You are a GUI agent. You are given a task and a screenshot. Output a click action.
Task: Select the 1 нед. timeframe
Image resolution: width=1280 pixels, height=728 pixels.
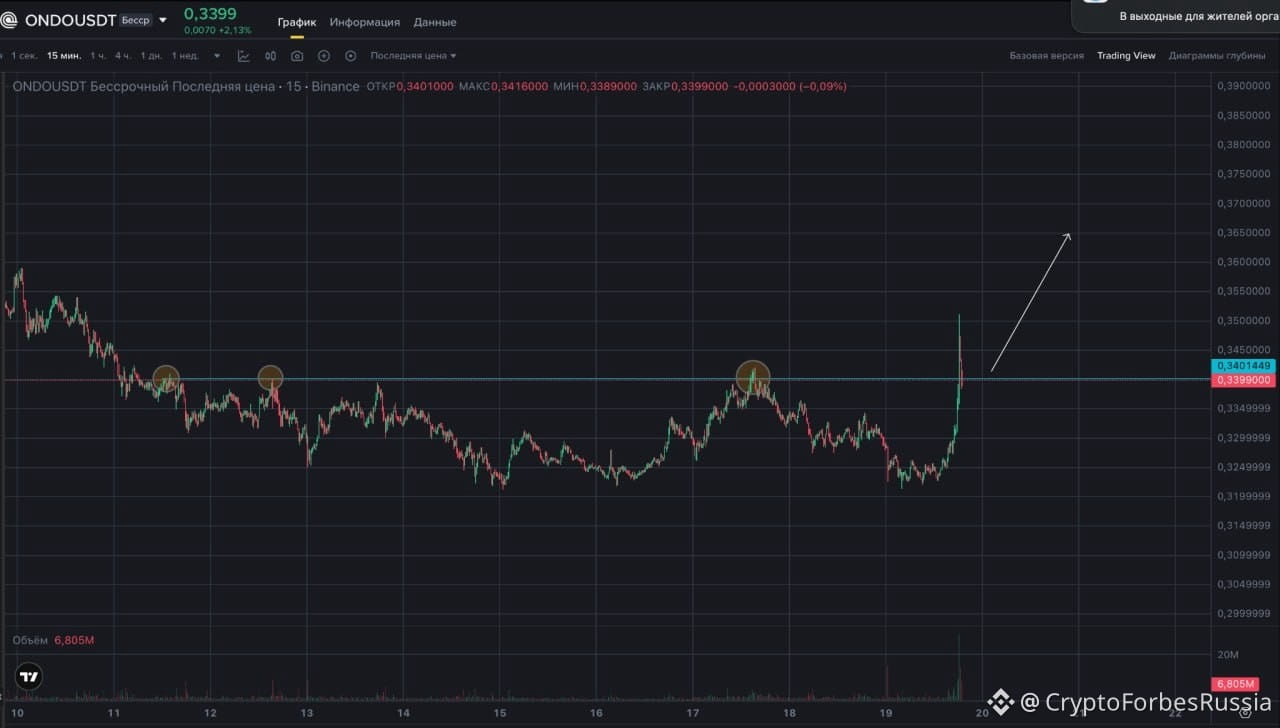point(185,56)
